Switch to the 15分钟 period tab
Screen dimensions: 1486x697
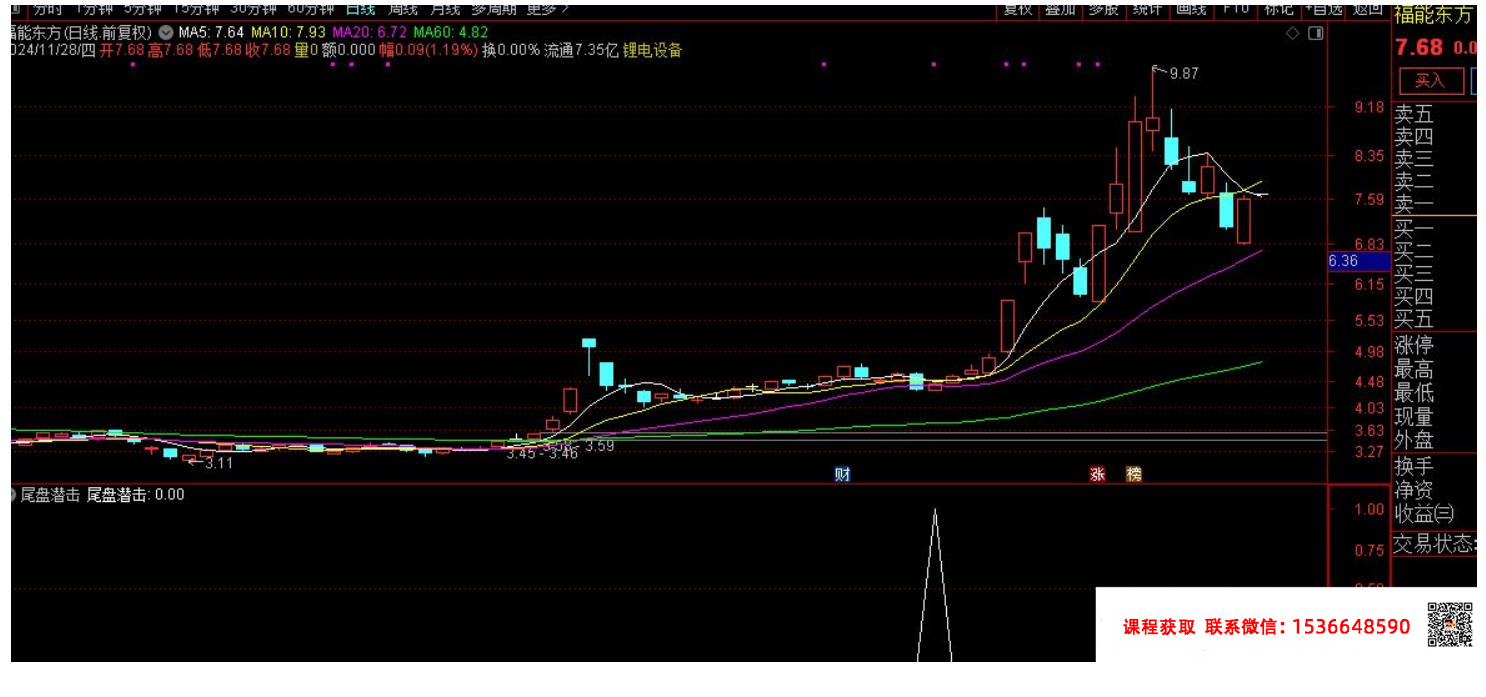tap(195, 8)
